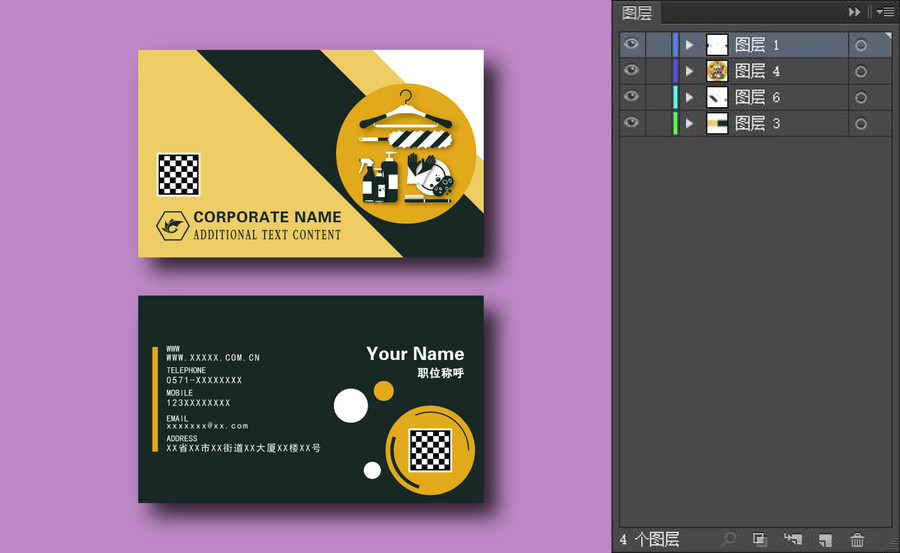Screen dimensions: 900x553
Task: Hide 图层 1 using its eye icon
Action: (x=631, y=44)
